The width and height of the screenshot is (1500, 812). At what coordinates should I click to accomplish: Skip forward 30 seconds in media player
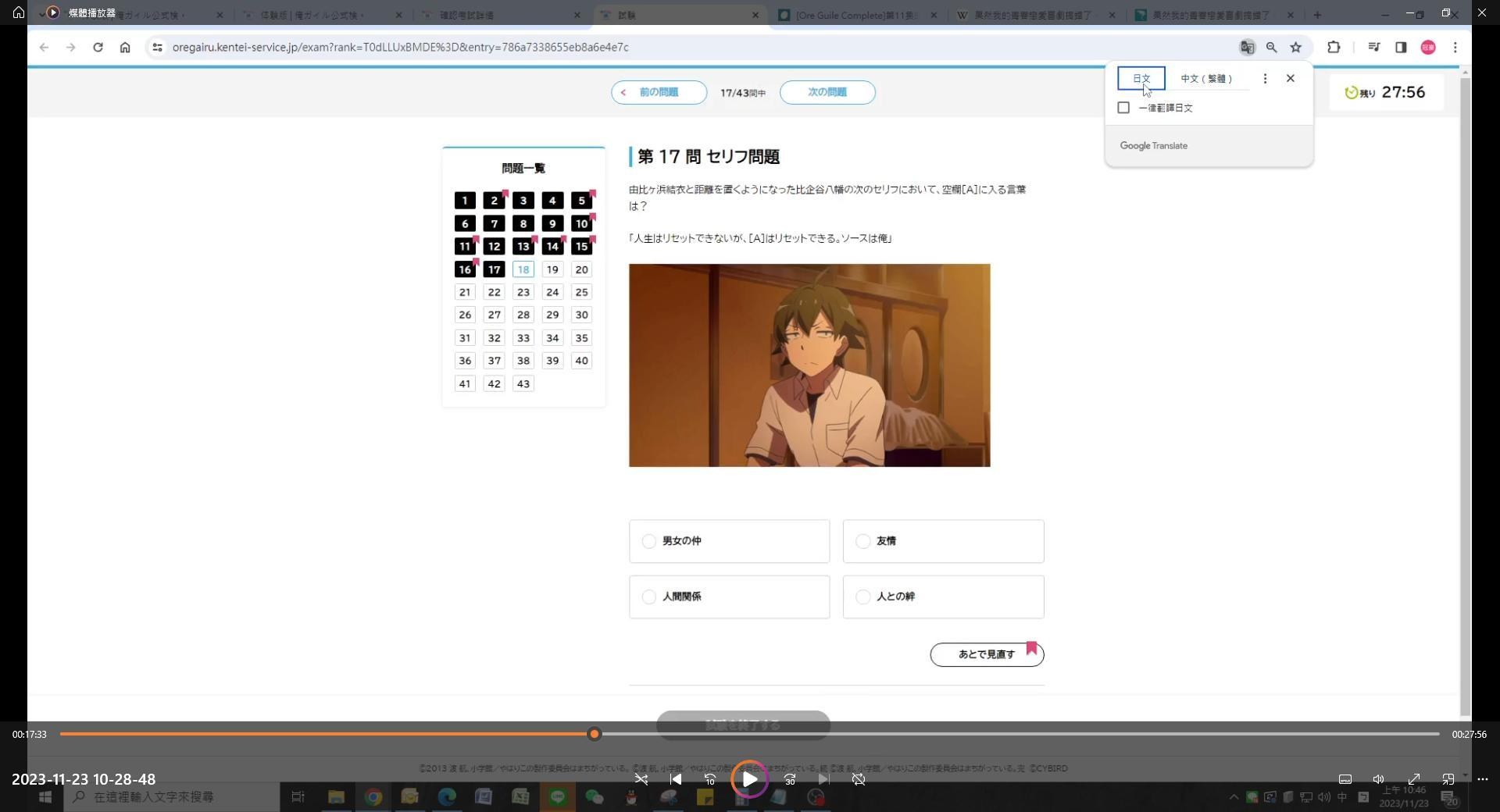[x=790, y=779]
